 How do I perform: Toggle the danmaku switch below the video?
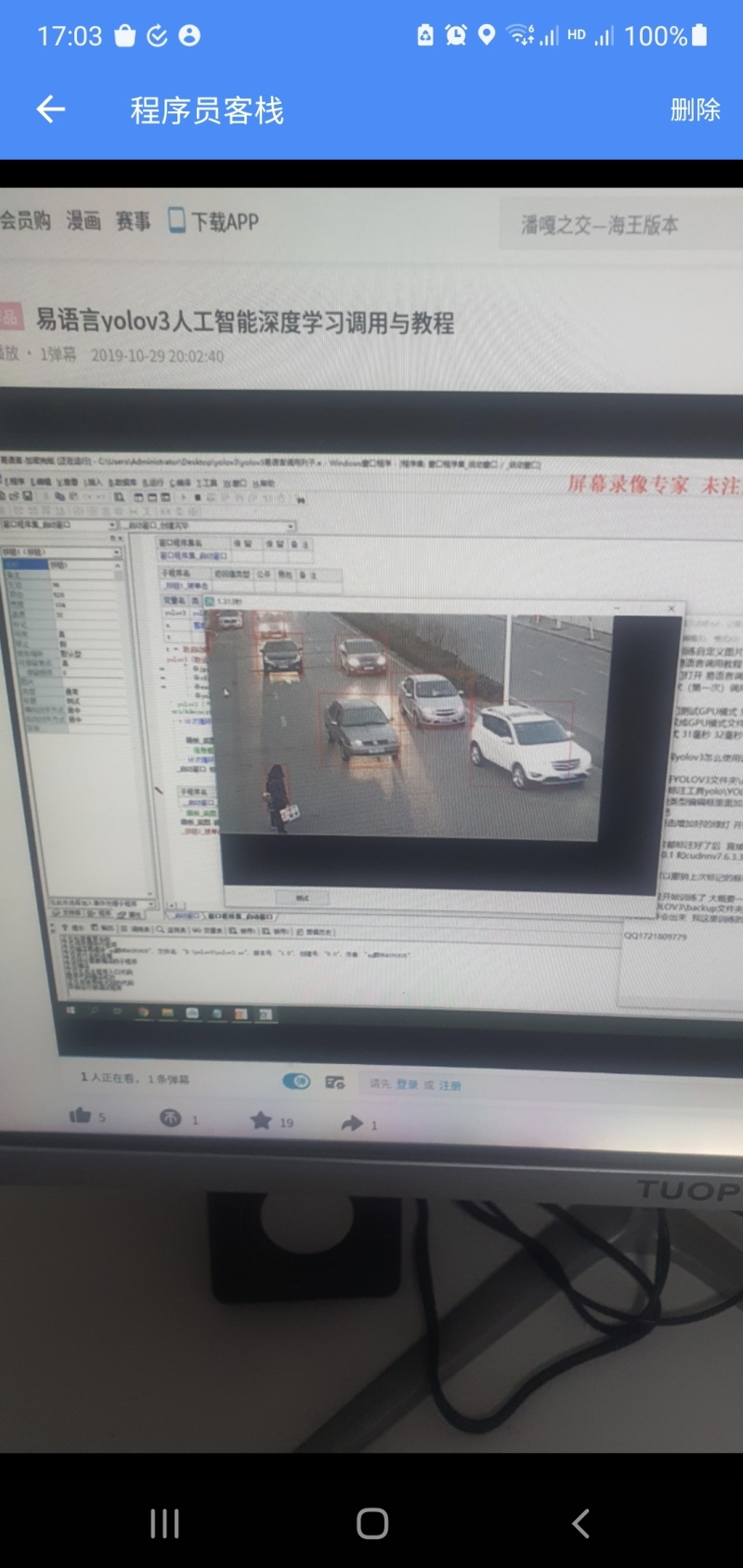(x=296, y=1081)
